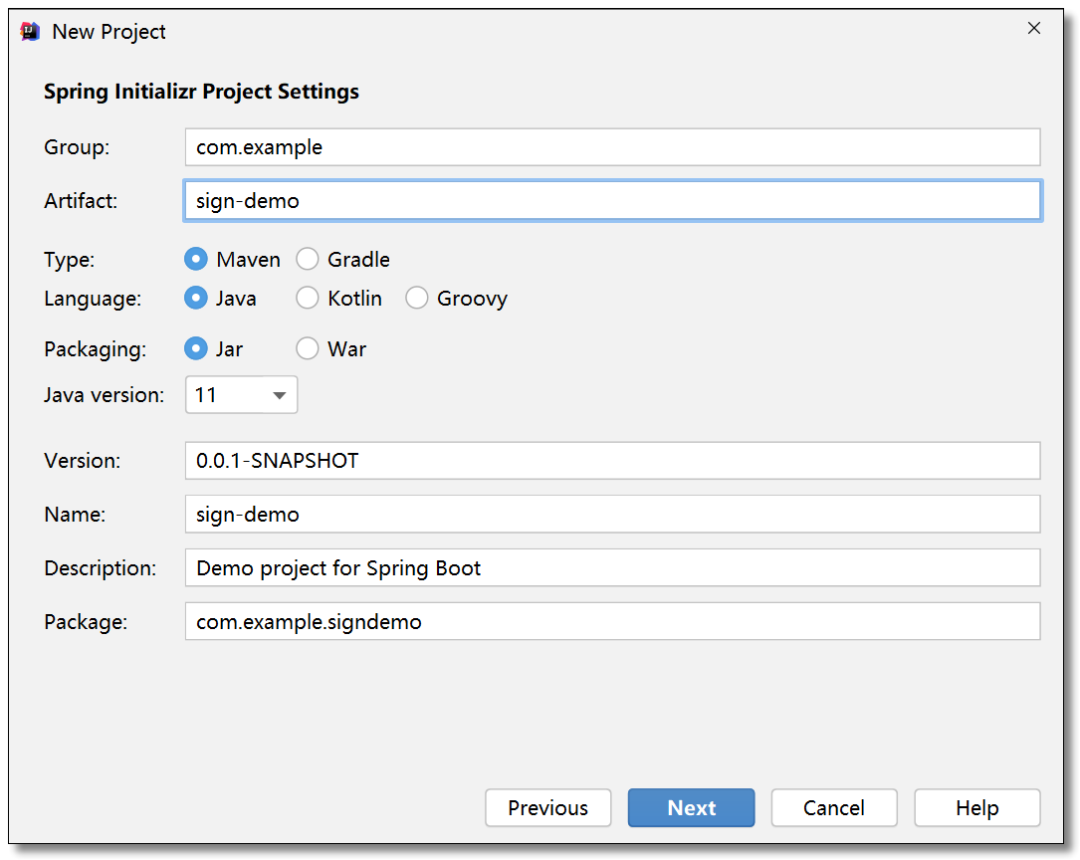The width and height of the screenshot is (1080, 860).
Task: Click the Group text field
Action: (612, 147)
